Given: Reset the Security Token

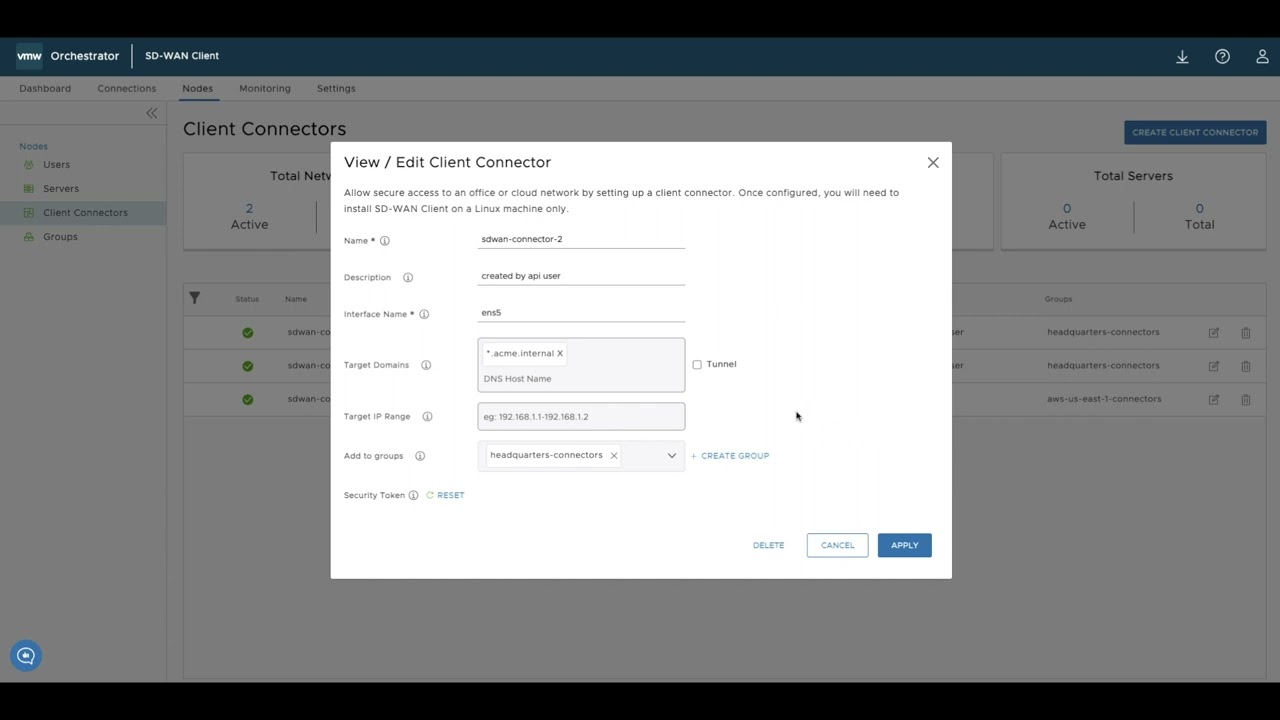Looking at the screenshot, I should coord(446,495).
